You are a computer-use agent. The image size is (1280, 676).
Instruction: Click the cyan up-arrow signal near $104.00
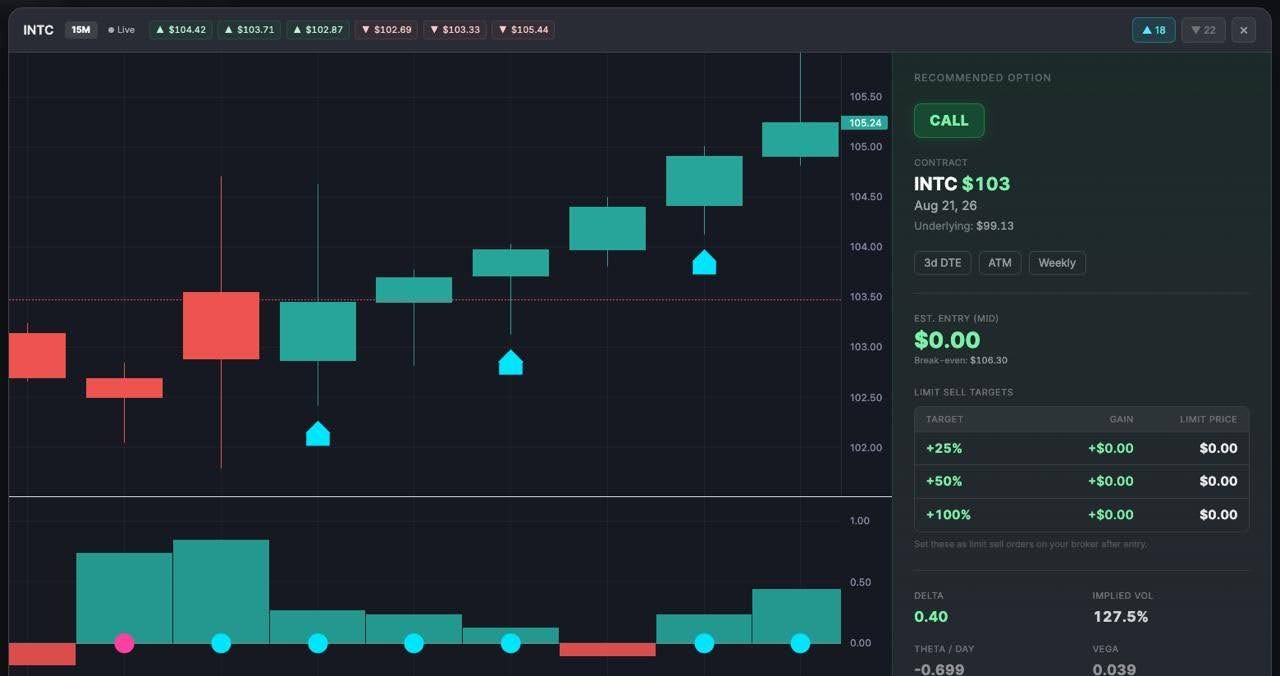click(x=704, y=262)
